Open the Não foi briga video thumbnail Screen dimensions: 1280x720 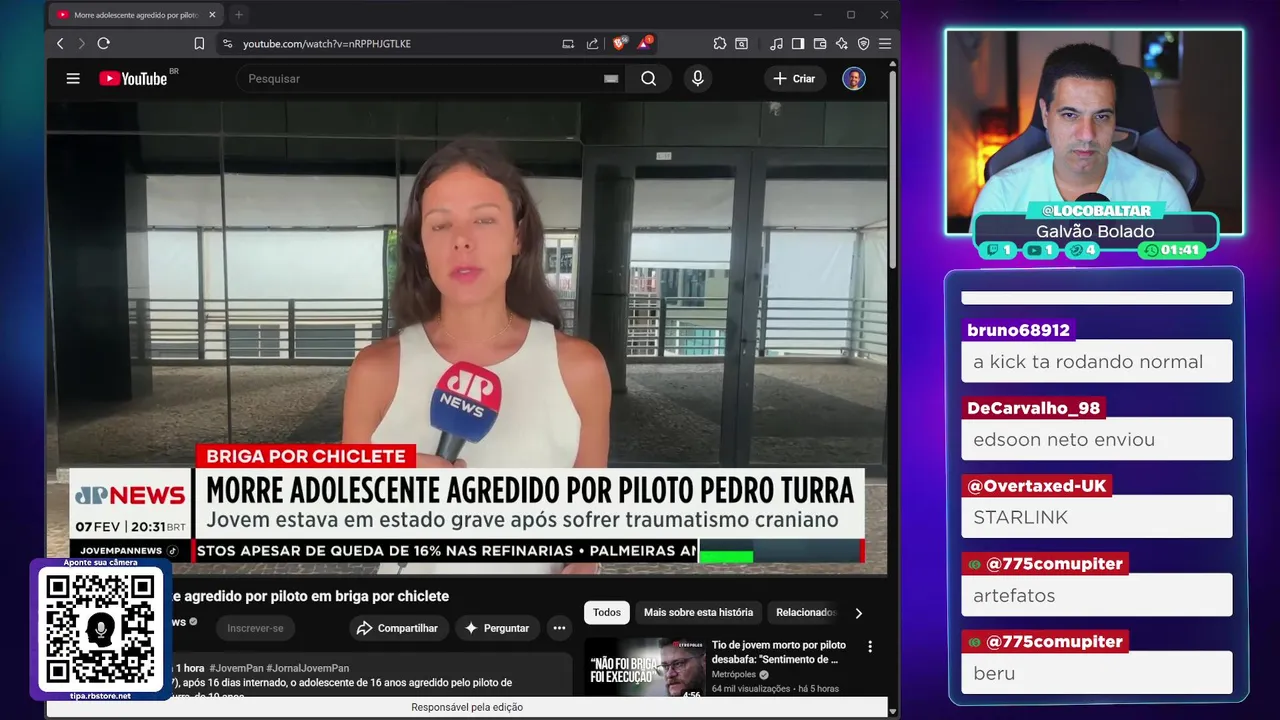(644, 666)
